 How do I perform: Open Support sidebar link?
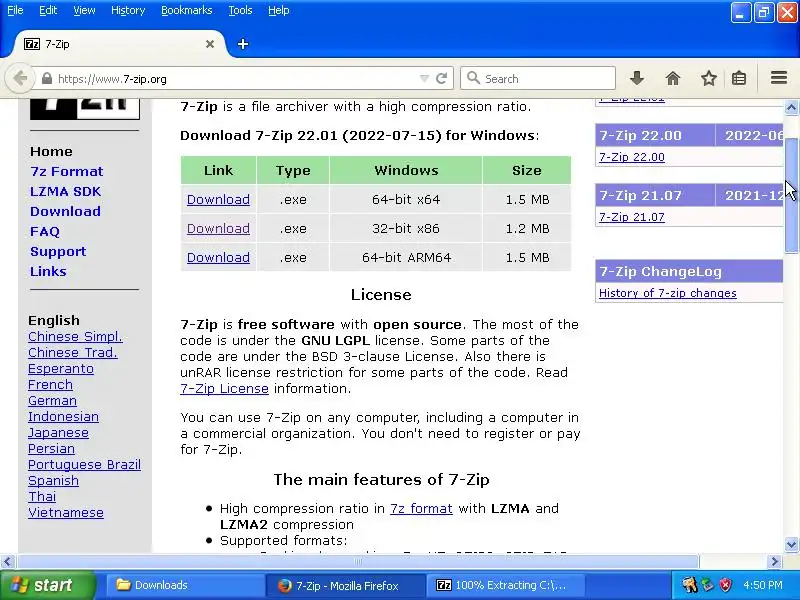coord(58,252)
